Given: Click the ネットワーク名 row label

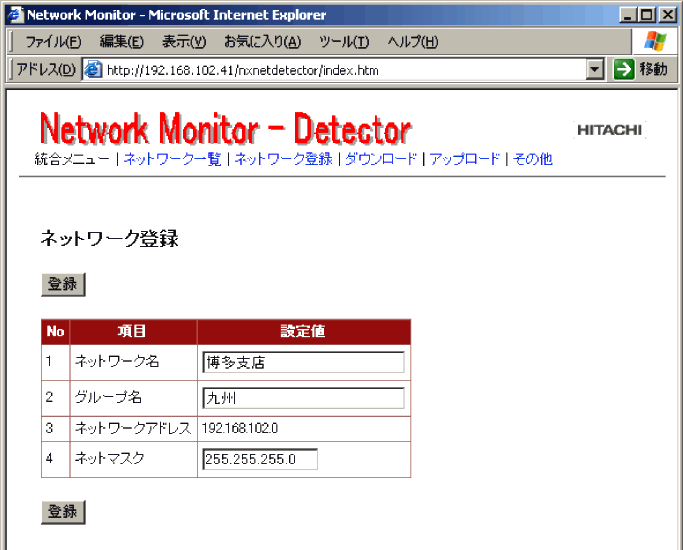Looking at the screenshot, I should (117, 361).
